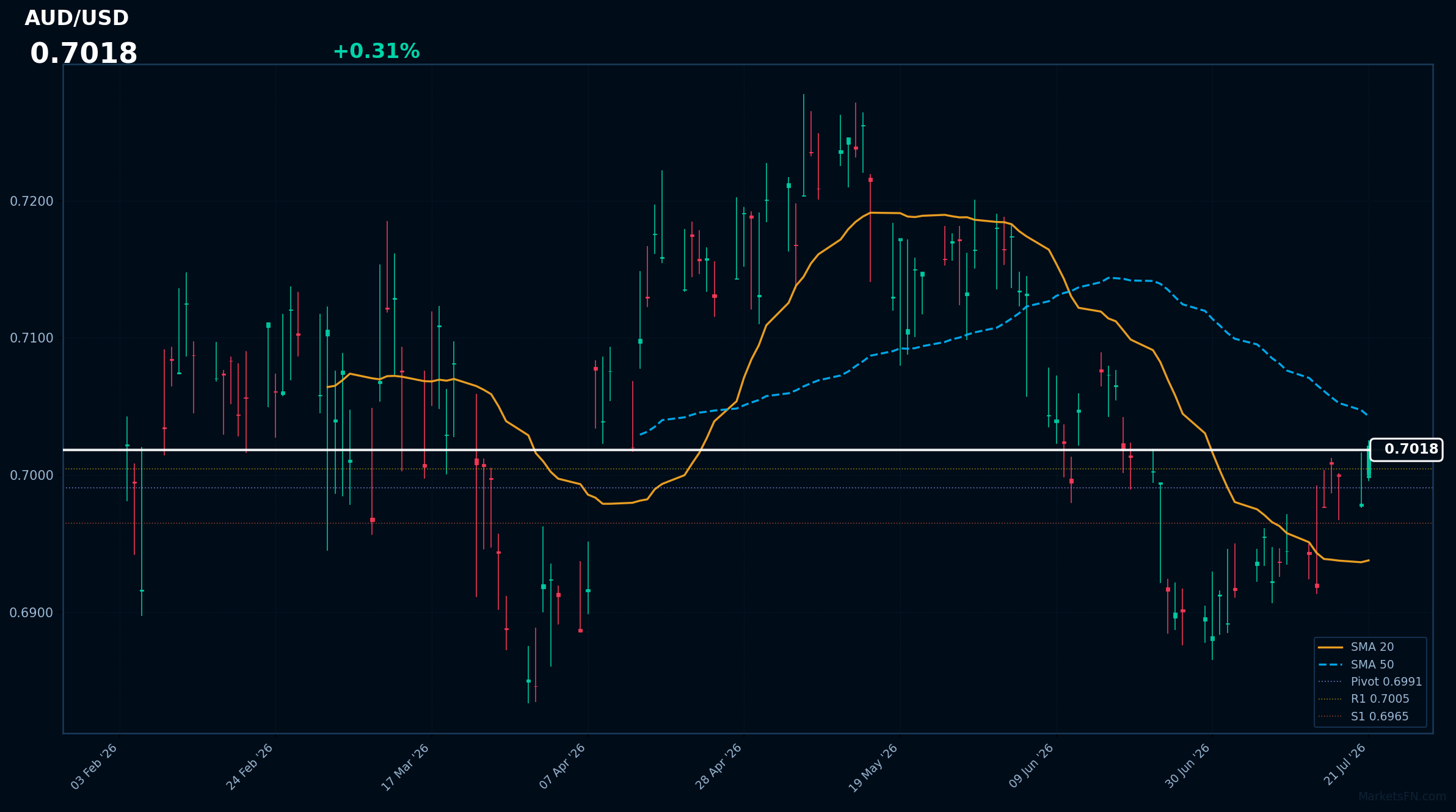Click the 0.7018 current price tag
Image resolution: width=1456 pixels, height=812 pixels.
(x=1407, y=449)
